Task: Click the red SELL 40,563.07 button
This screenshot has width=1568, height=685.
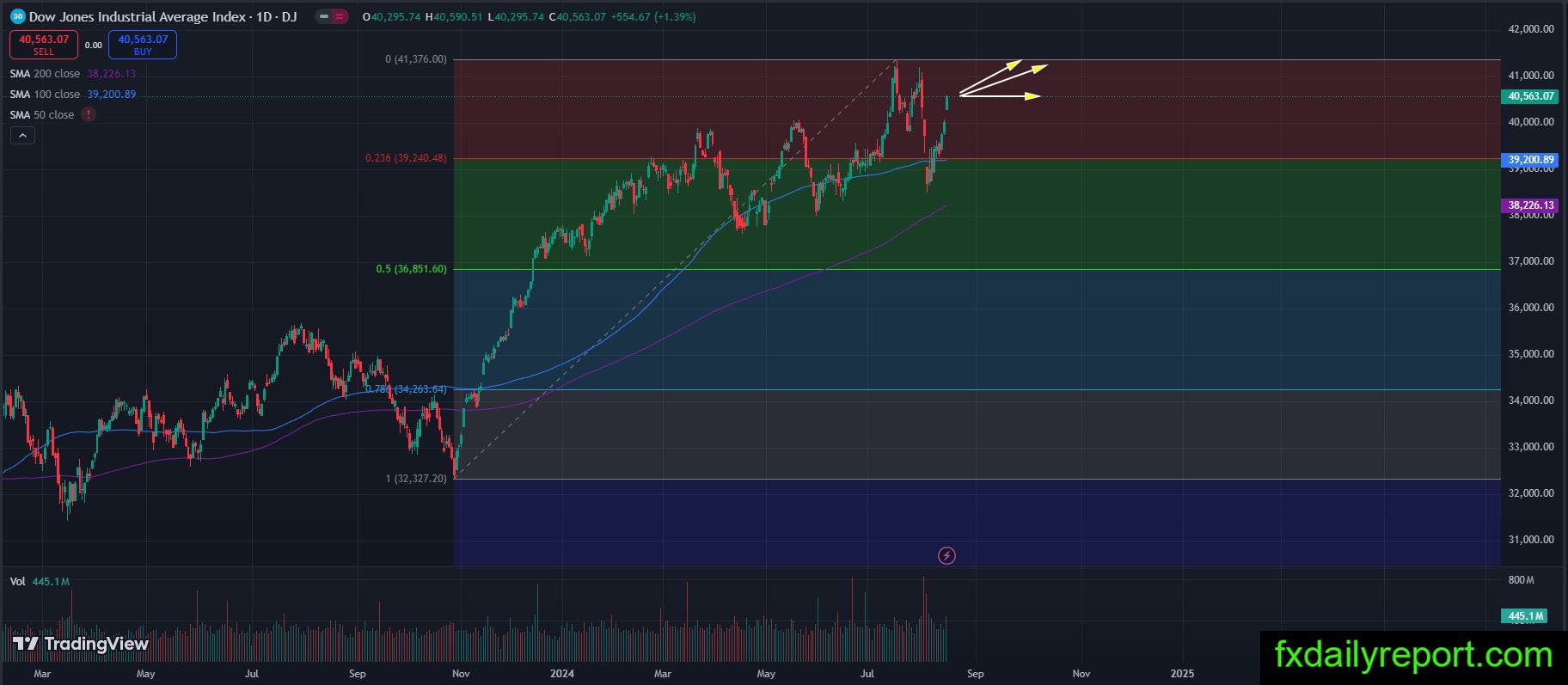Action: 44,45
